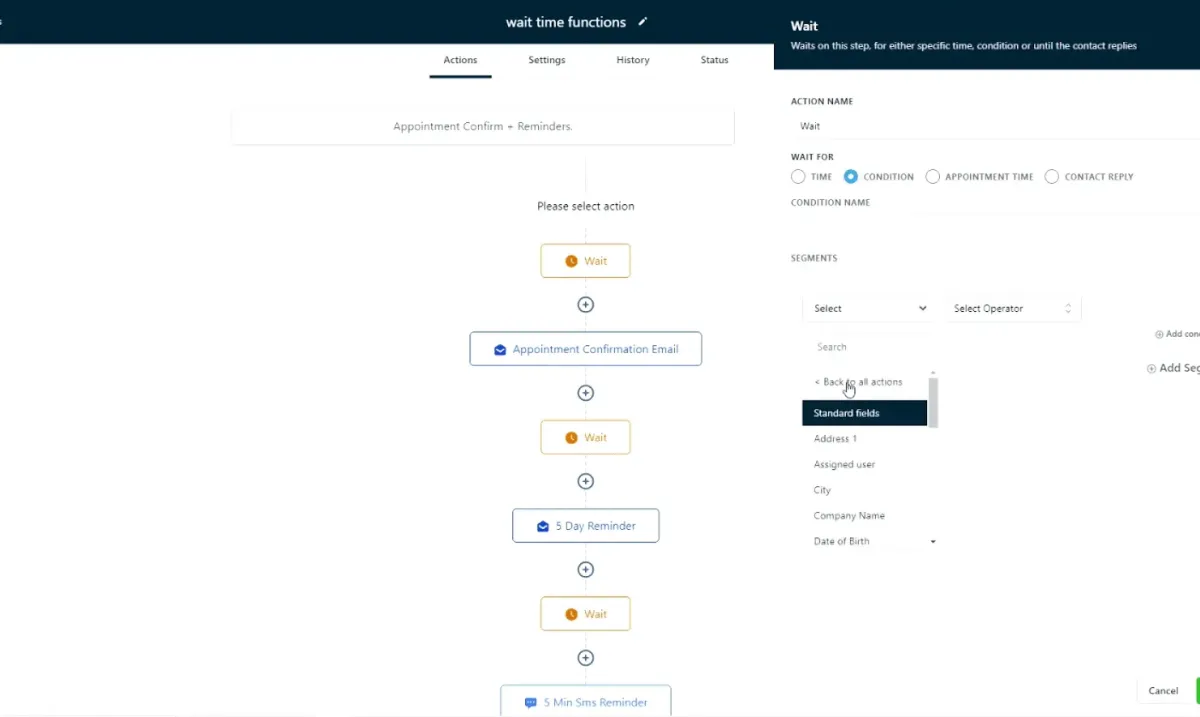Switch to the Actions tab
This screenshot has width=1200, height=717.
point(460,60)
